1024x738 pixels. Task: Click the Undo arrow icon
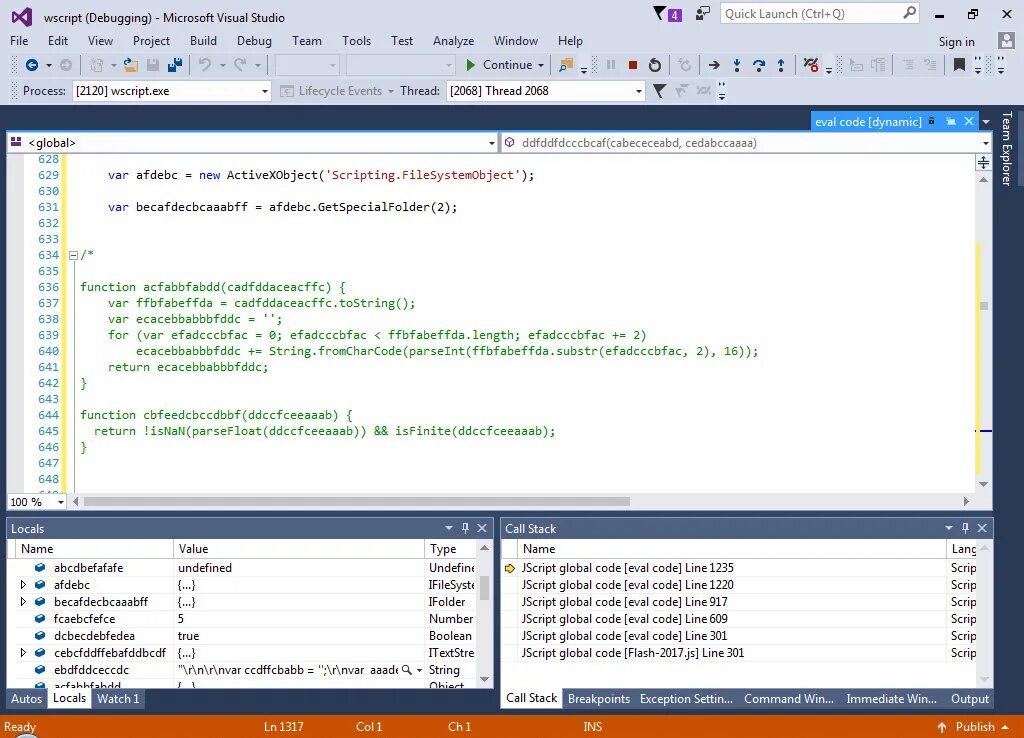coord(205,65)
